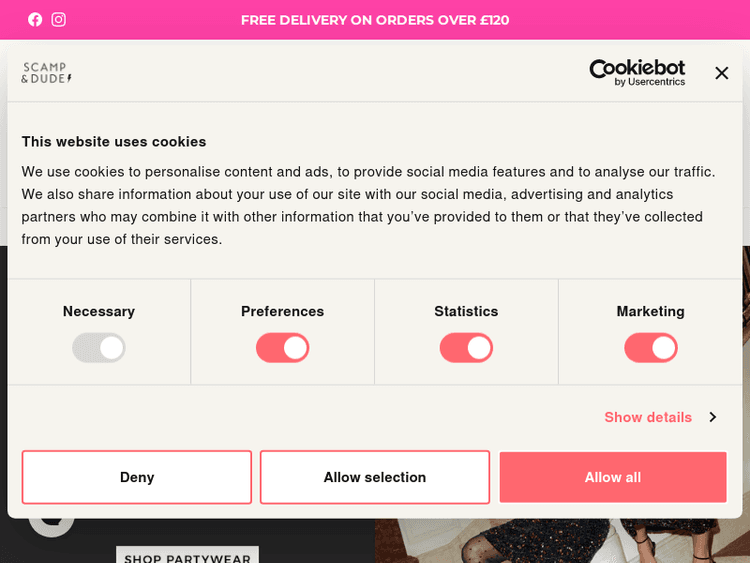
Task: Click the cookie description paragraph
Action: [370, 205]
